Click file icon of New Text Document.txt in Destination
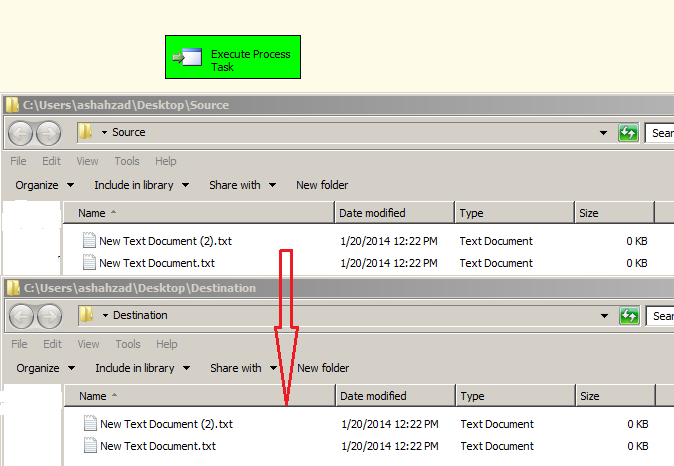The width and height of the screenshot is (674, 466). coord(90,445)
